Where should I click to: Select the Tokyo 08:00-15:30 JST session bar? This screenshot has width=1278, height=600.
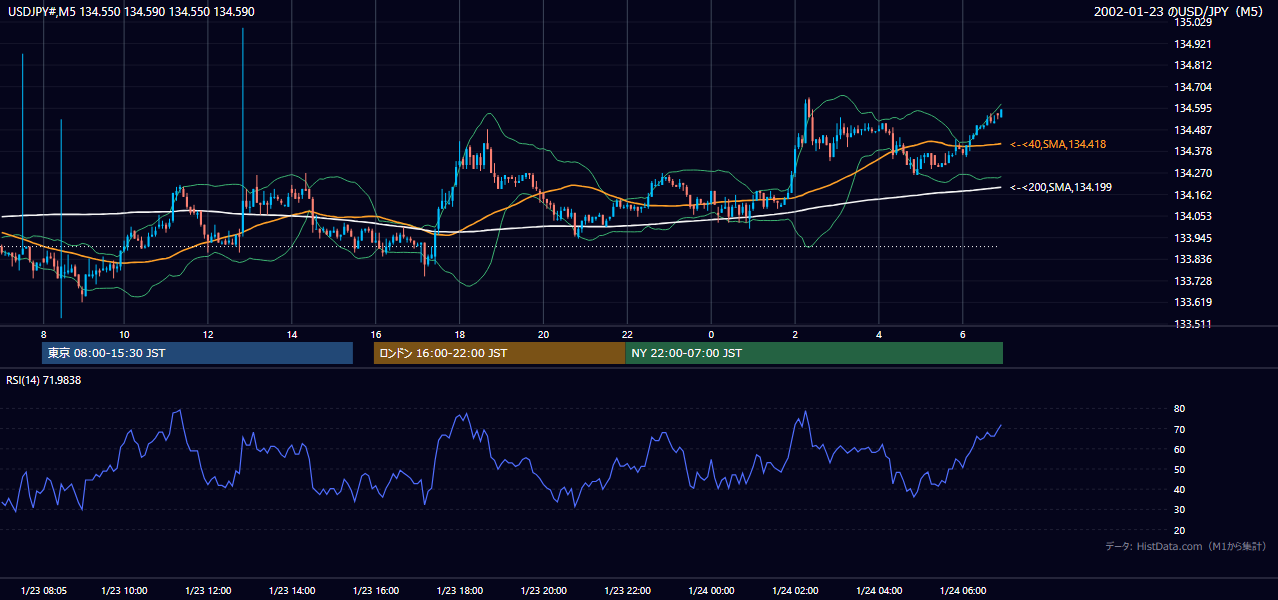pyautogui.click(x=197, y=353)
